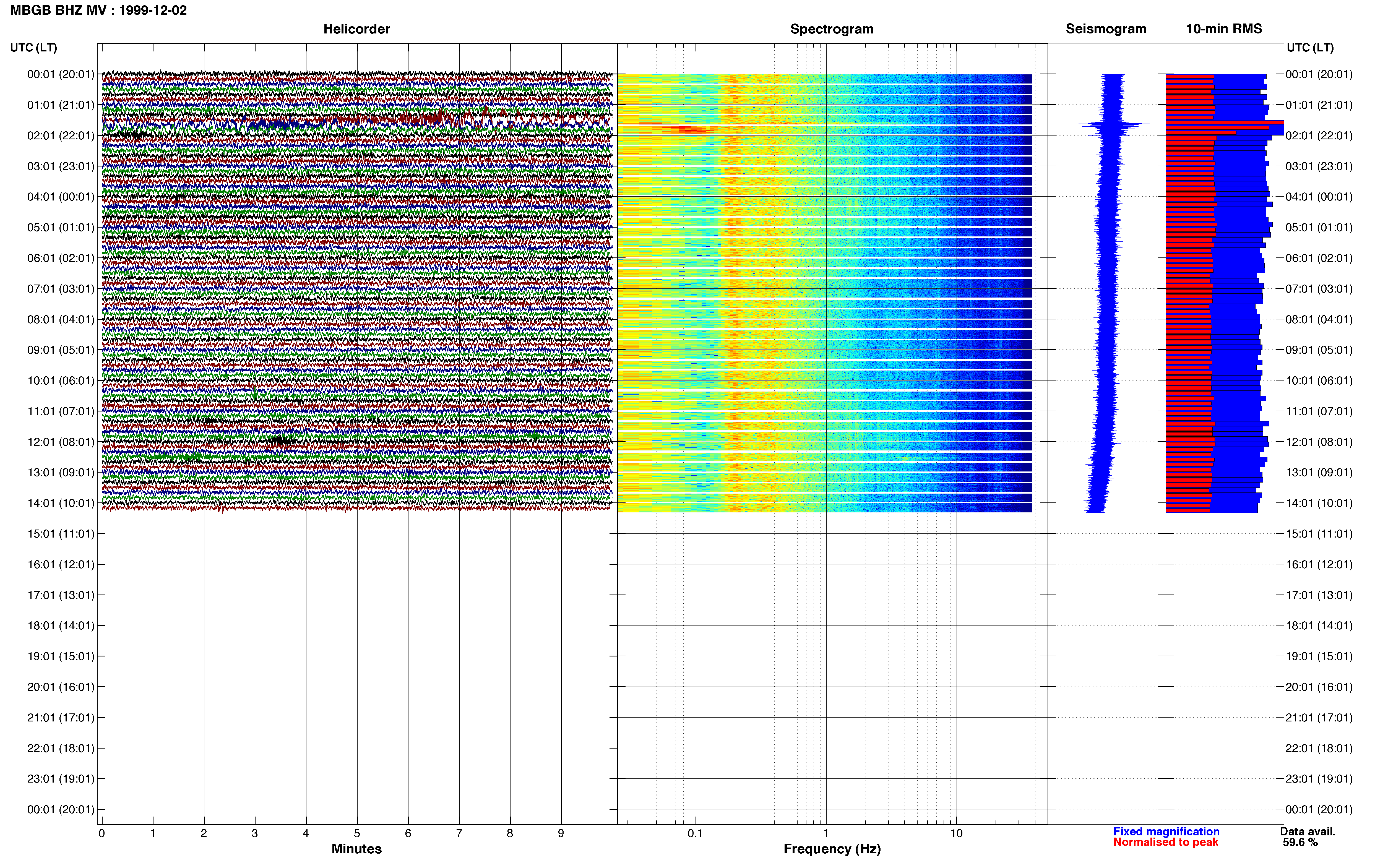
Task: Click the right-axis time label '07:01 (03:01)'
Action: (x=1319, y=289)
